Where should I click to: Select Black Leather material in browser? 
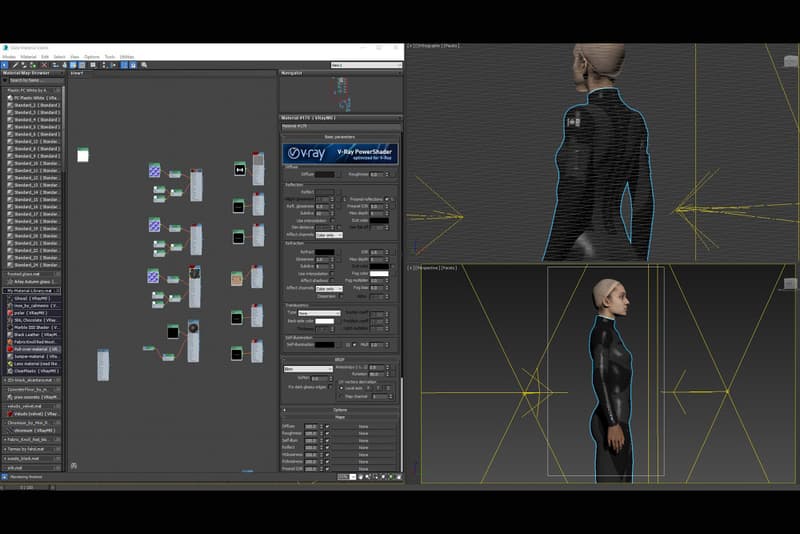pos(33,335)
